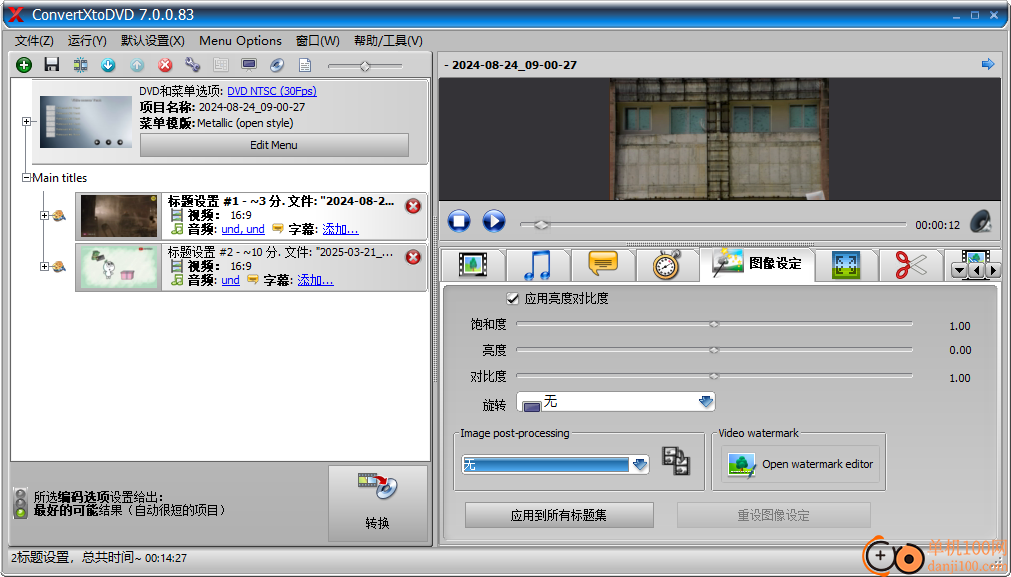Click title #2 audio link und
The width and height of the screenshot is (1011, 577).
coord(230,280)
